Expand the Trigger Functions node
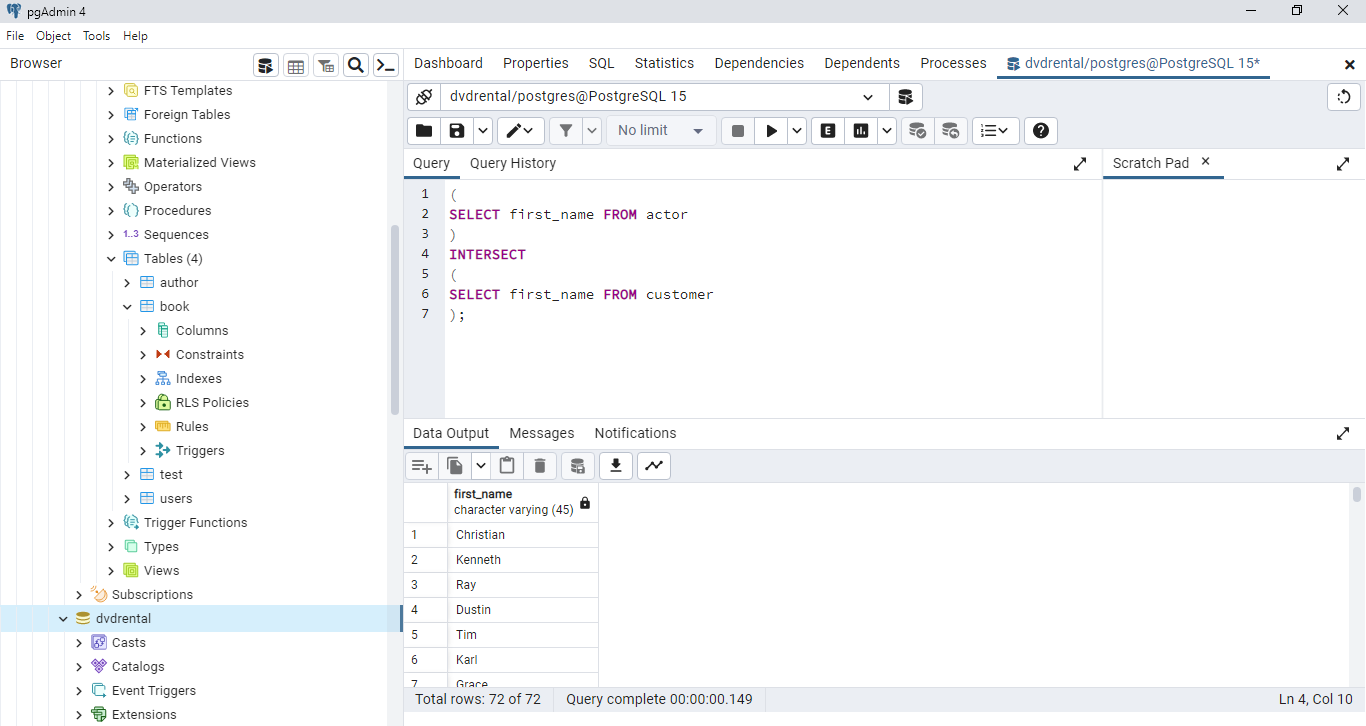The width and height of the screenshot is (1366, 726). (111, 523)
